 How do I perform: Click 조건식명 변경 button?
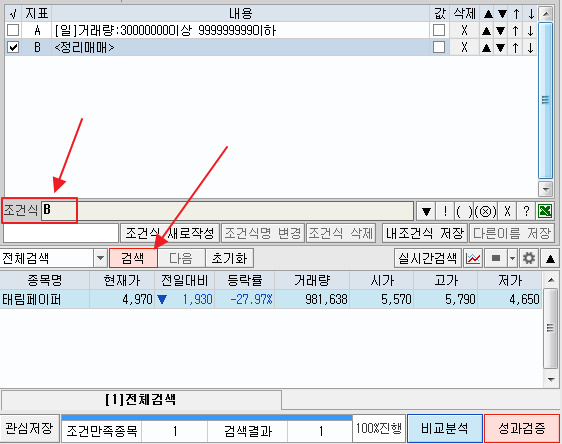(x=263, y=233)
